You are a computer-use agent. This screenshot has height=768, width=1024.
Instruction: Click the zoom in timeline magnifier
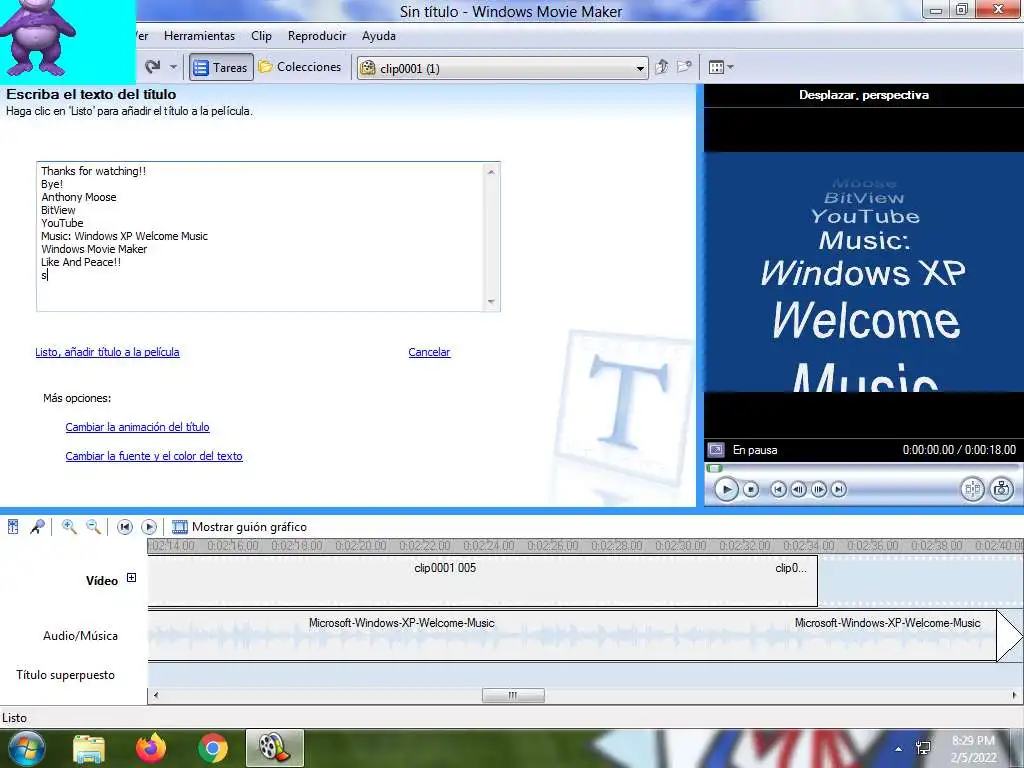(69, 527)
